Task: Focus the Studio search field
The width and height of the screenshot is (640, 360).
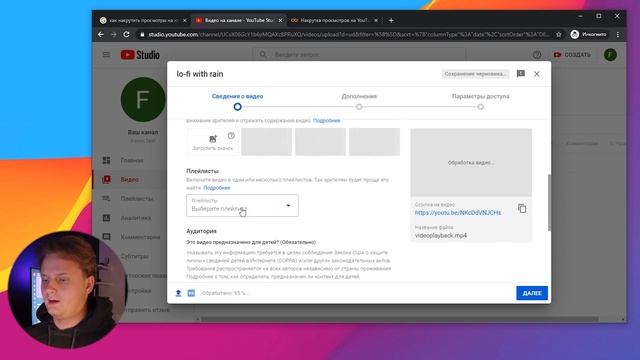Action: tap(359, 54)
